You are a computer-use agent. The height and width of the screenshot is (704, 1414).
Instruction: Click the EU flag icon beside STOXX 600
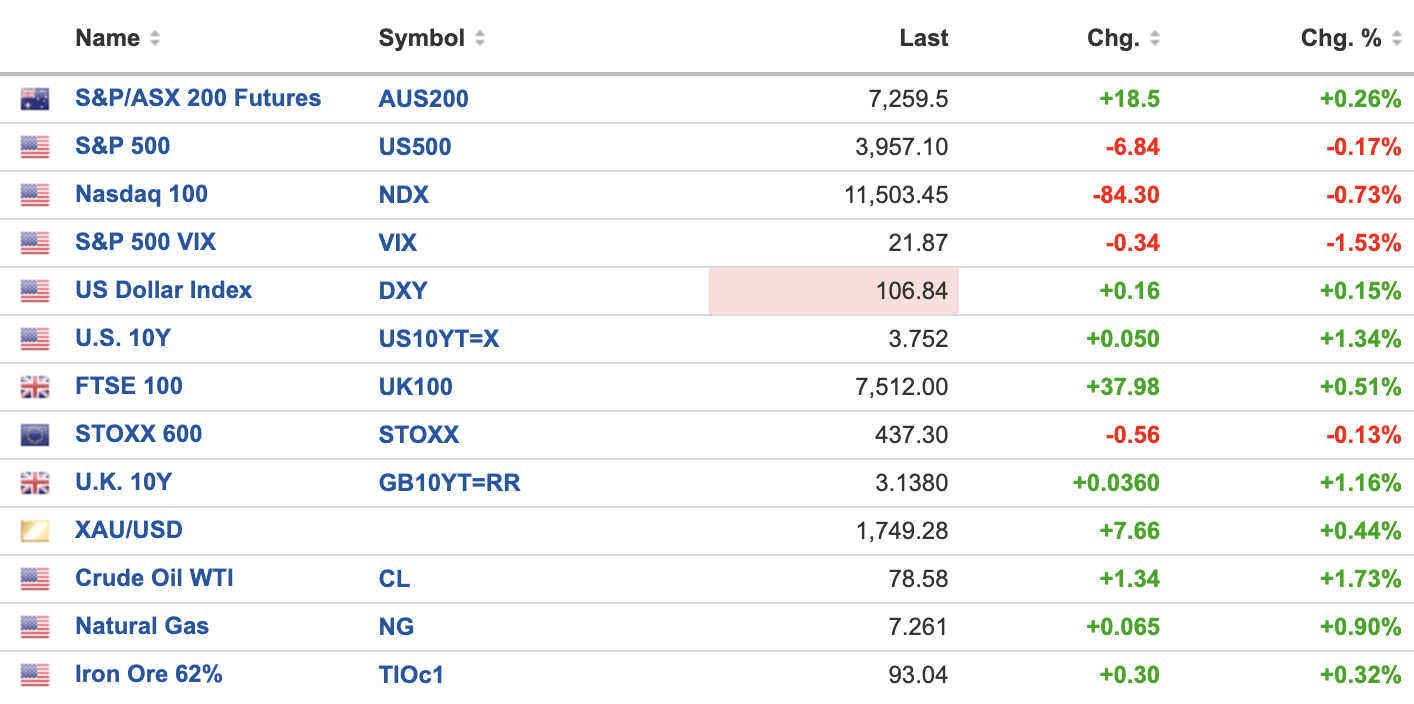pyautogui.click(x=35, y=435)
